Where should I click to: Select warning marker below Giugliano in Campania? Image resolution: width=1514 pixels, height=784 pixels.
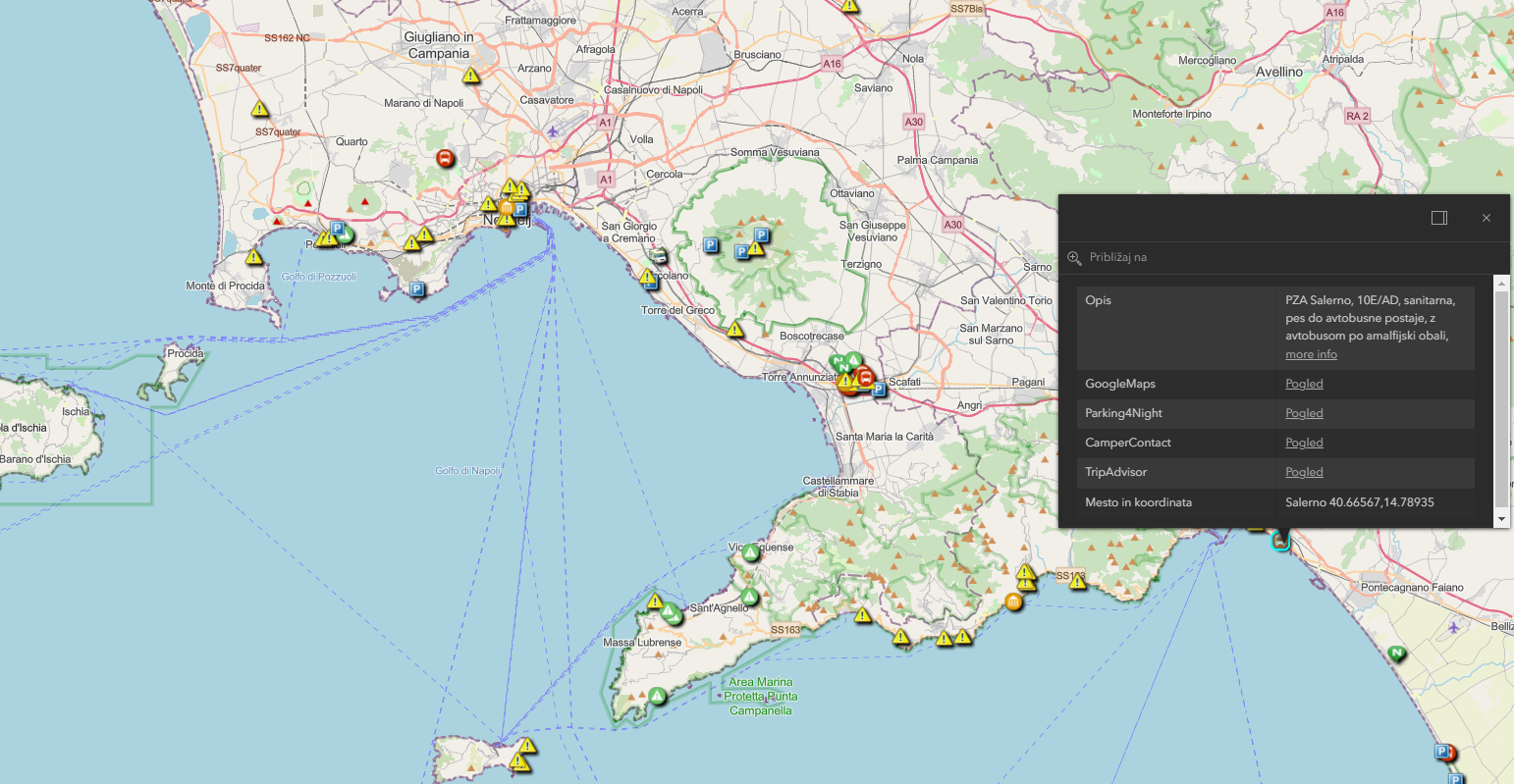click(x=471, y=76)
